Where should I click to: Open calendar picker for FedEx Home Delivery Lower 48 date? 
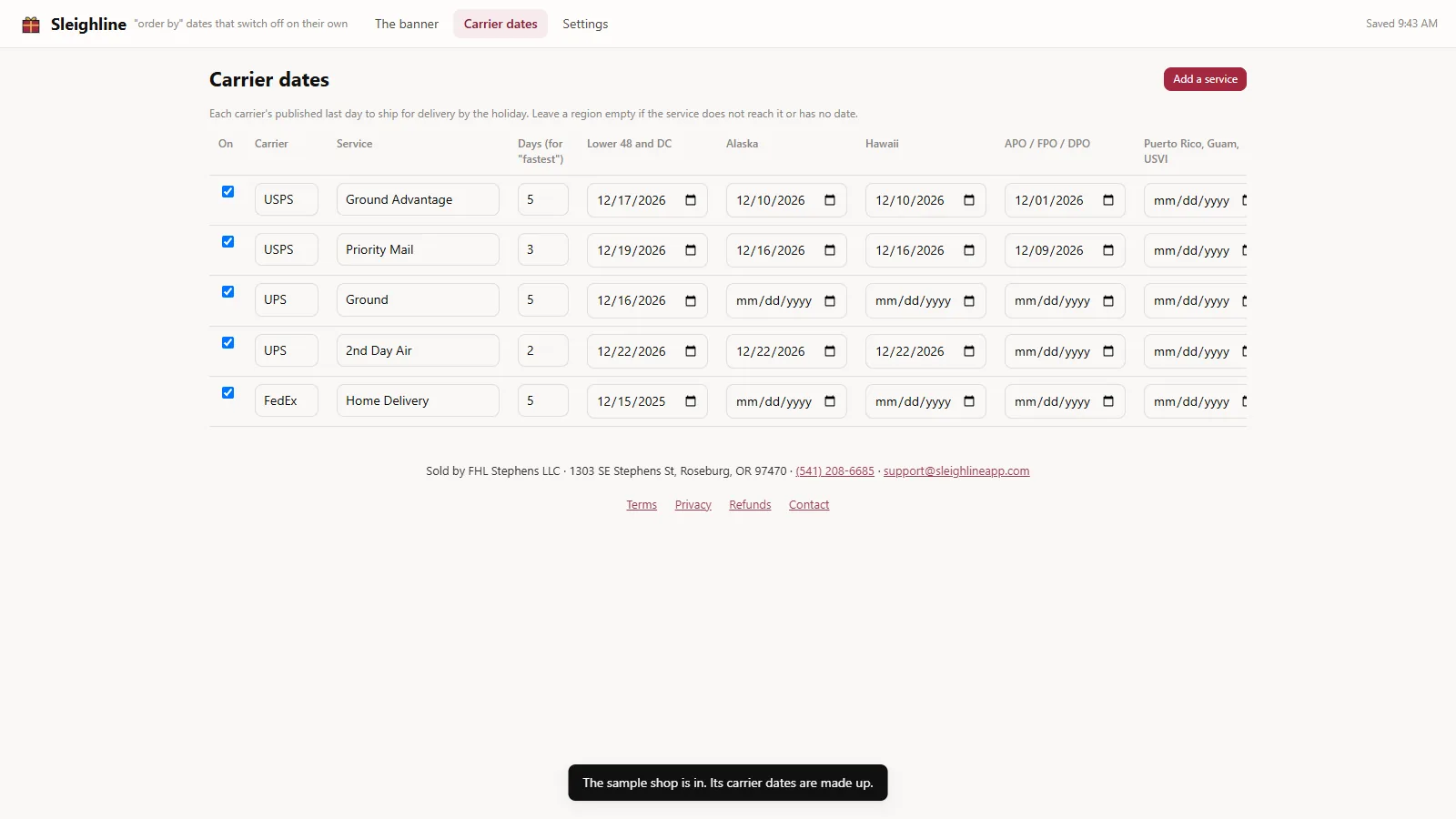tap(691, 401)
